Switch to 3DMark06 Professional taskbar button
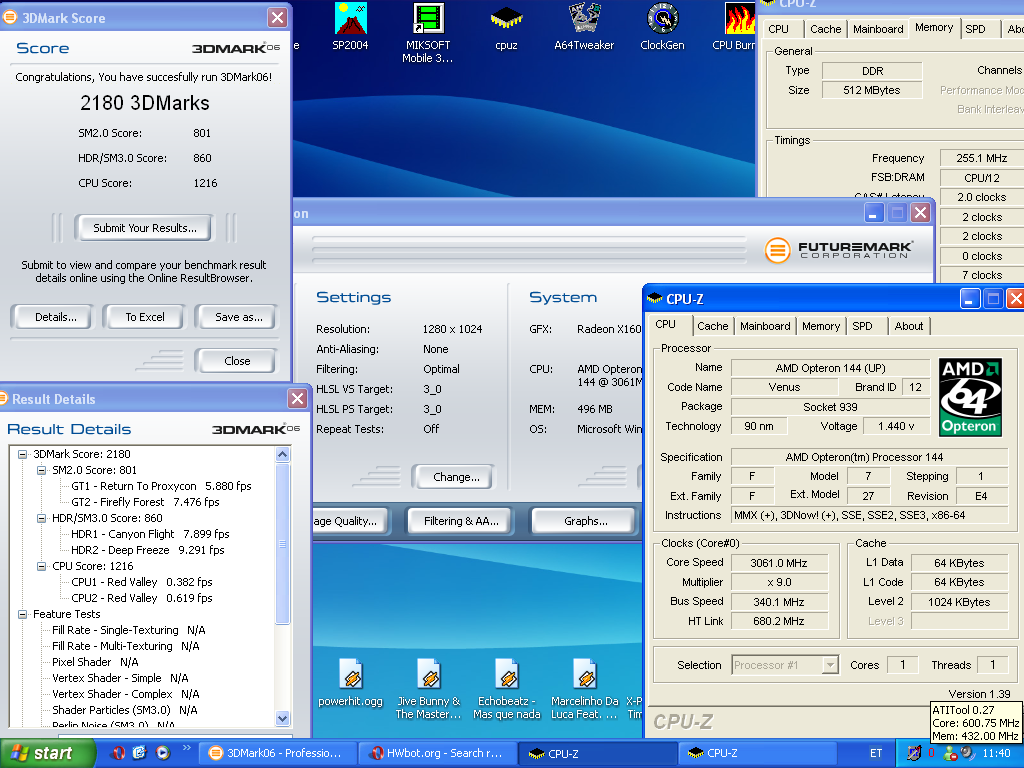 point(276,753)
